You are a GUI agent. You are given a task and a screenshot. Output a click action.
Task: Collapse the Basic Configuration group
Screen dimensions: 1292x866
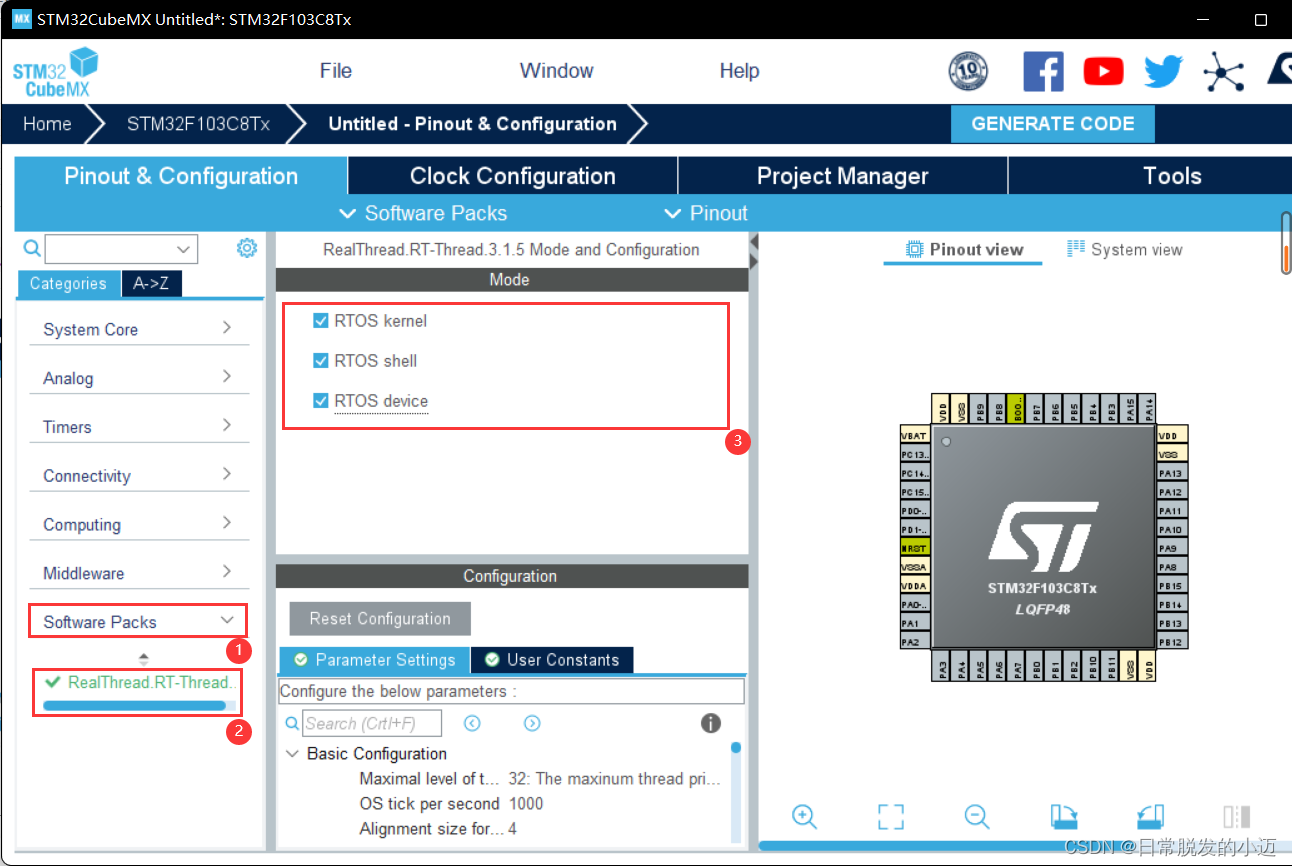pyautogui.click(x=292, y=754)
